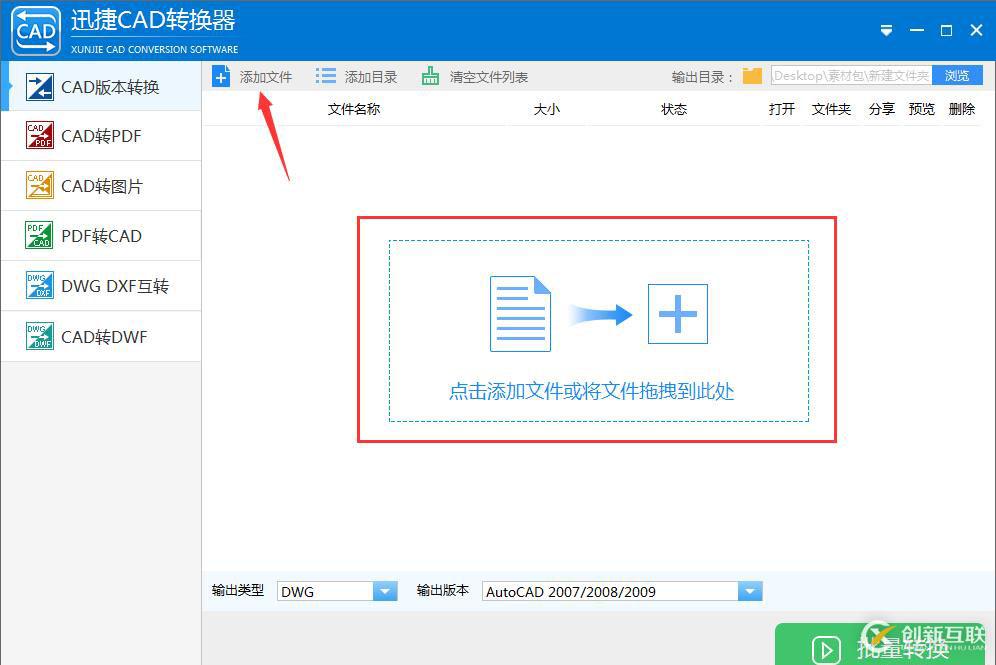Click the 文件名称 column header

pyautogui.click(x=353, y=109)
